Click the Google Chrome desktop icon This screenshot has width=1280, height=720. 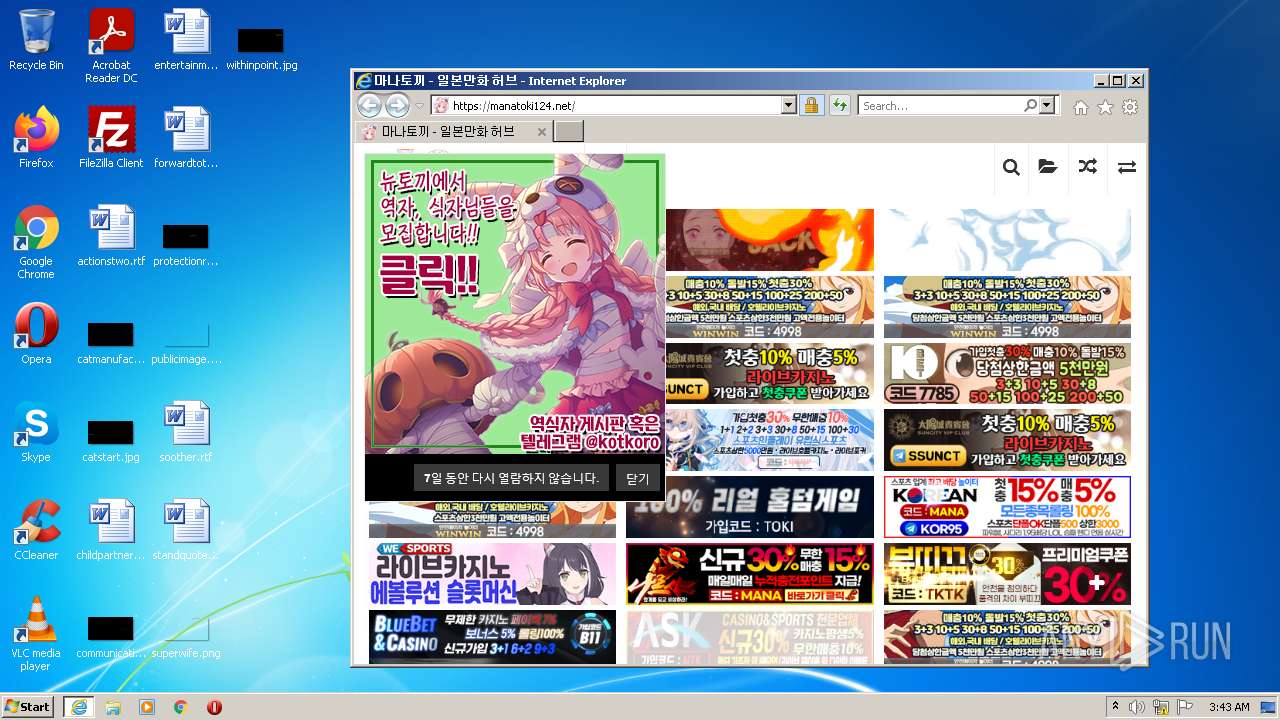point(36,243)
